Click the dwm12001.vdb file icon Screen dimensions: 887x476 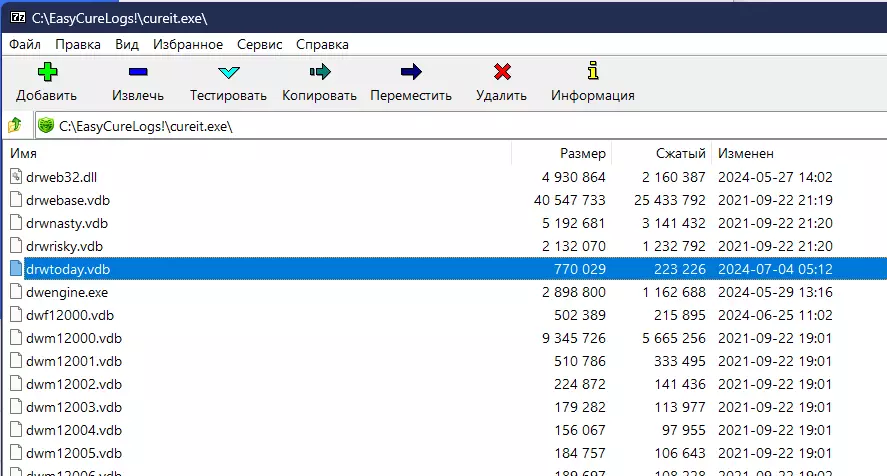16,361
